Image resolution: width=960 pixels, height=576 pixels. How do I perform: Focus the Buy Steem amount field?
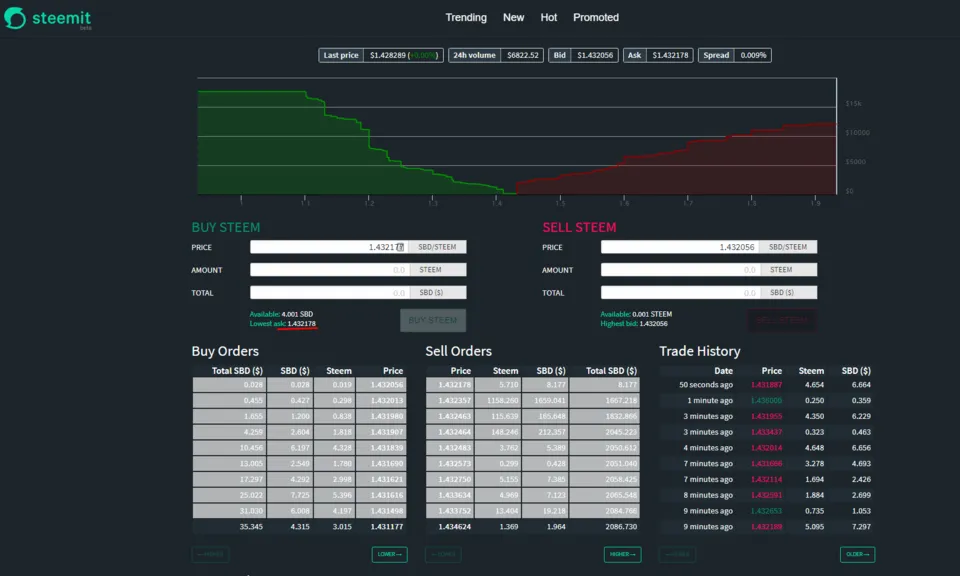[x=329, y=270]
